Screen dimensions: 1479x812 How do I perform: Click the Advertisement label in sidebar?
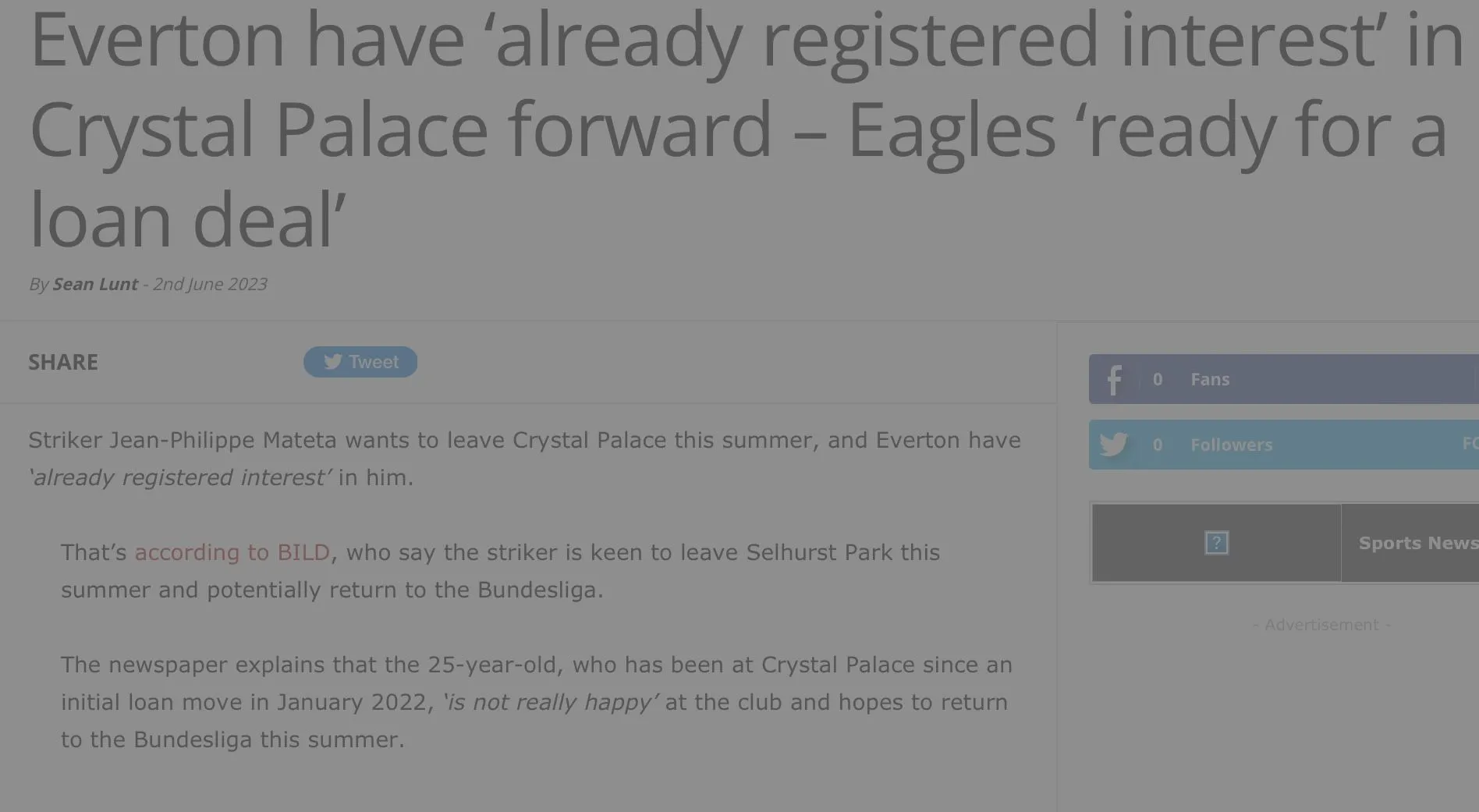pos(1321,625)
